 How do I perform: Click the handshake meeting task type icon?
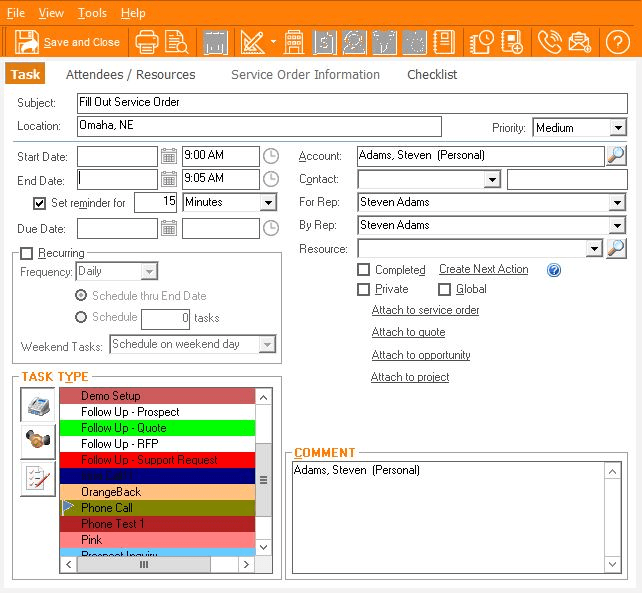pos(38,441)
